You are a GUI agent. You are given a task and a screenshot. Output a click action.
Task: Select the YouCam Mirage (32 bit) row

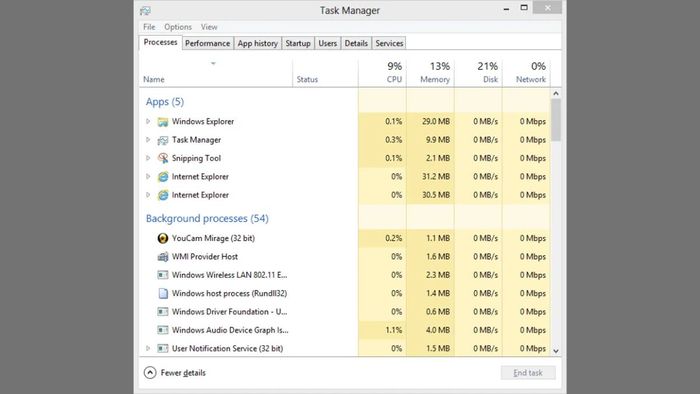(345, 238)
